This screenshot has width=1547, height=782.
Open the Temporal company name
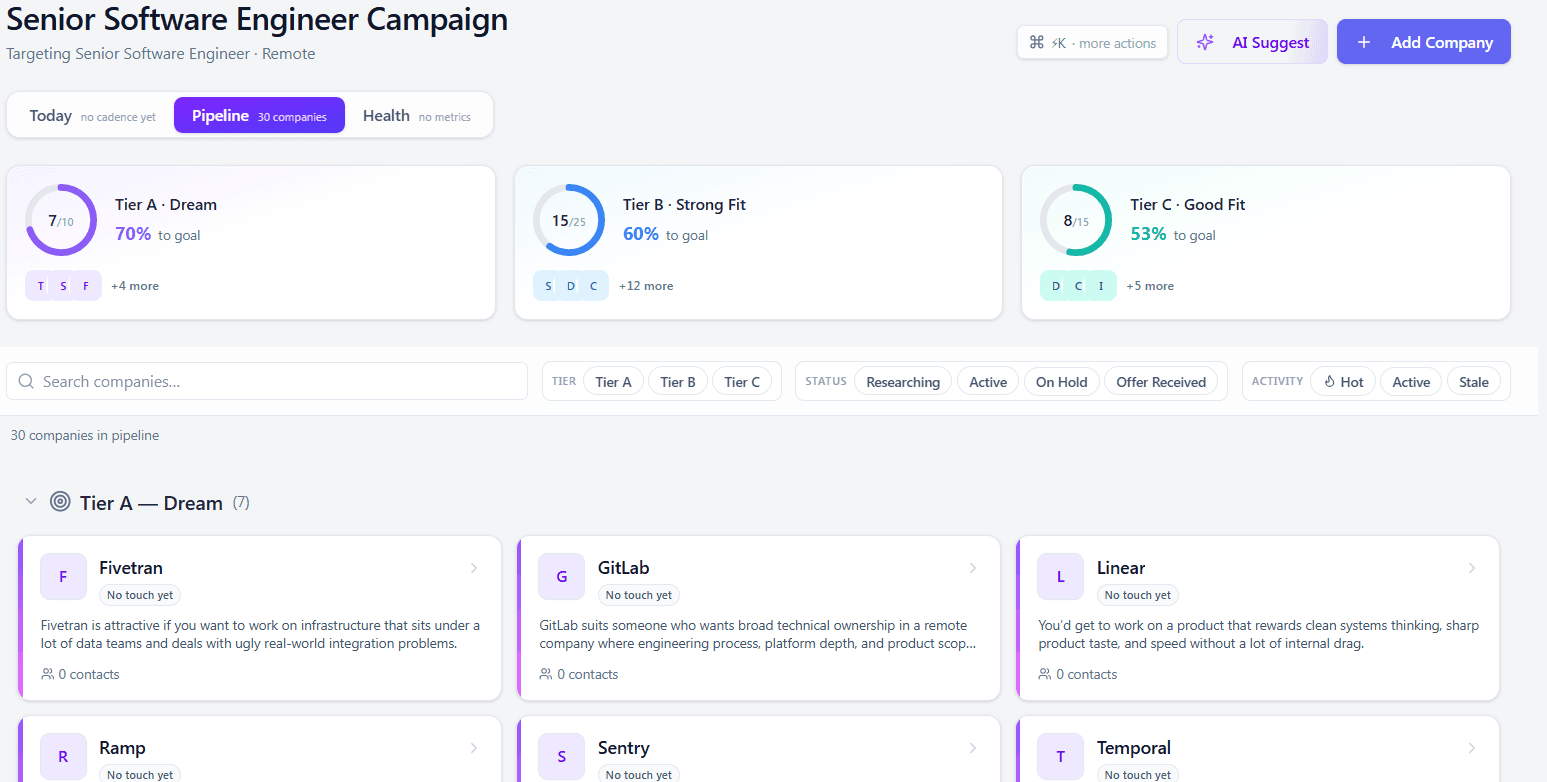[1134, 748]
